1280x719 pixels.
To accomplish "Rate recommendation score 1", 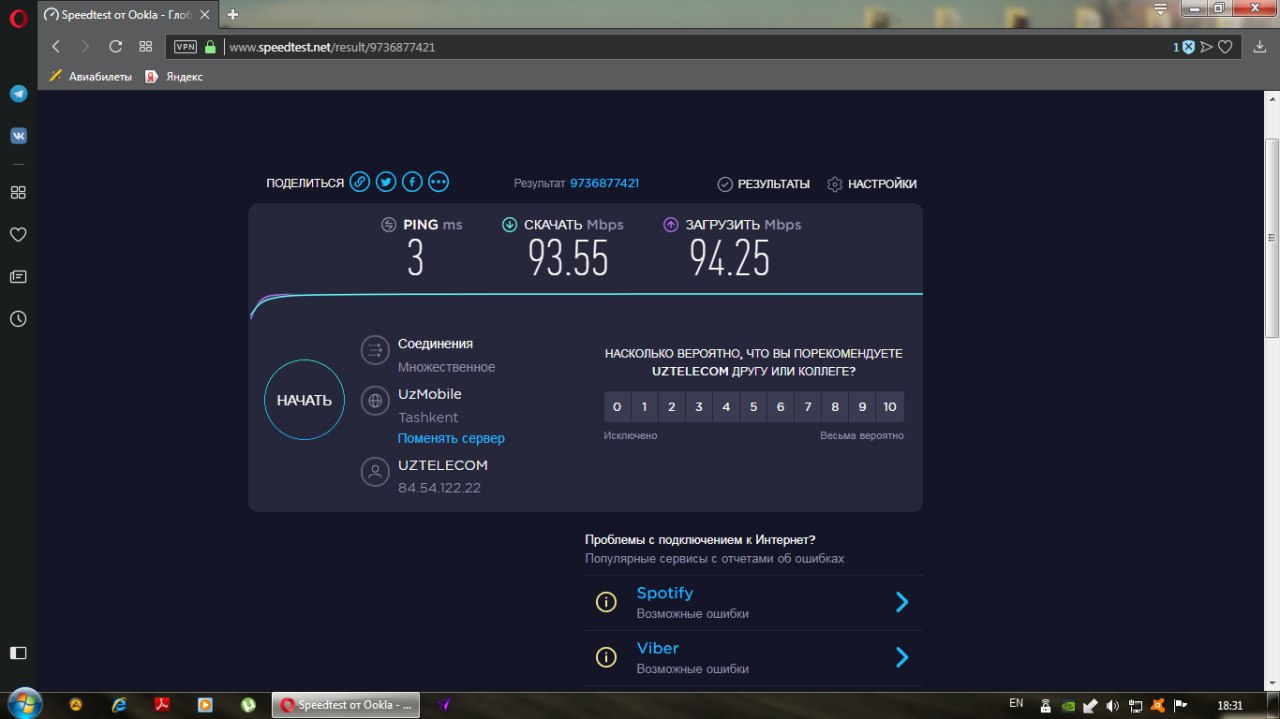I will click(x=644, y=407).
